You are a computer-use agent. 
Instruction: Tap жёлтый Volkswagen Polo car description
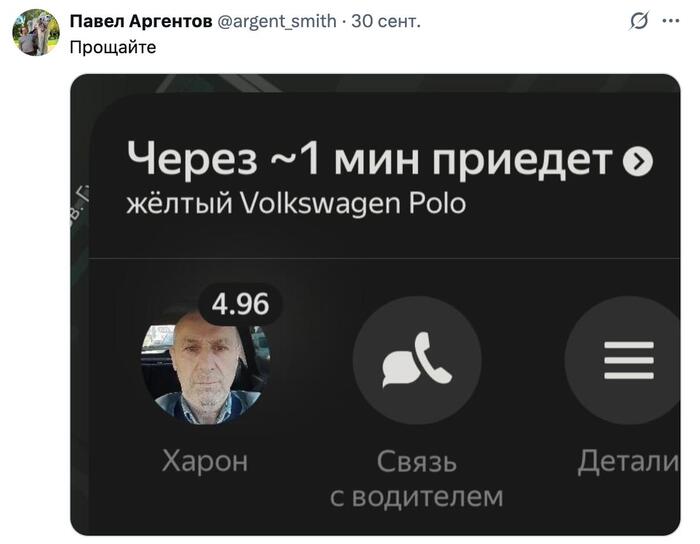[296, 203]
